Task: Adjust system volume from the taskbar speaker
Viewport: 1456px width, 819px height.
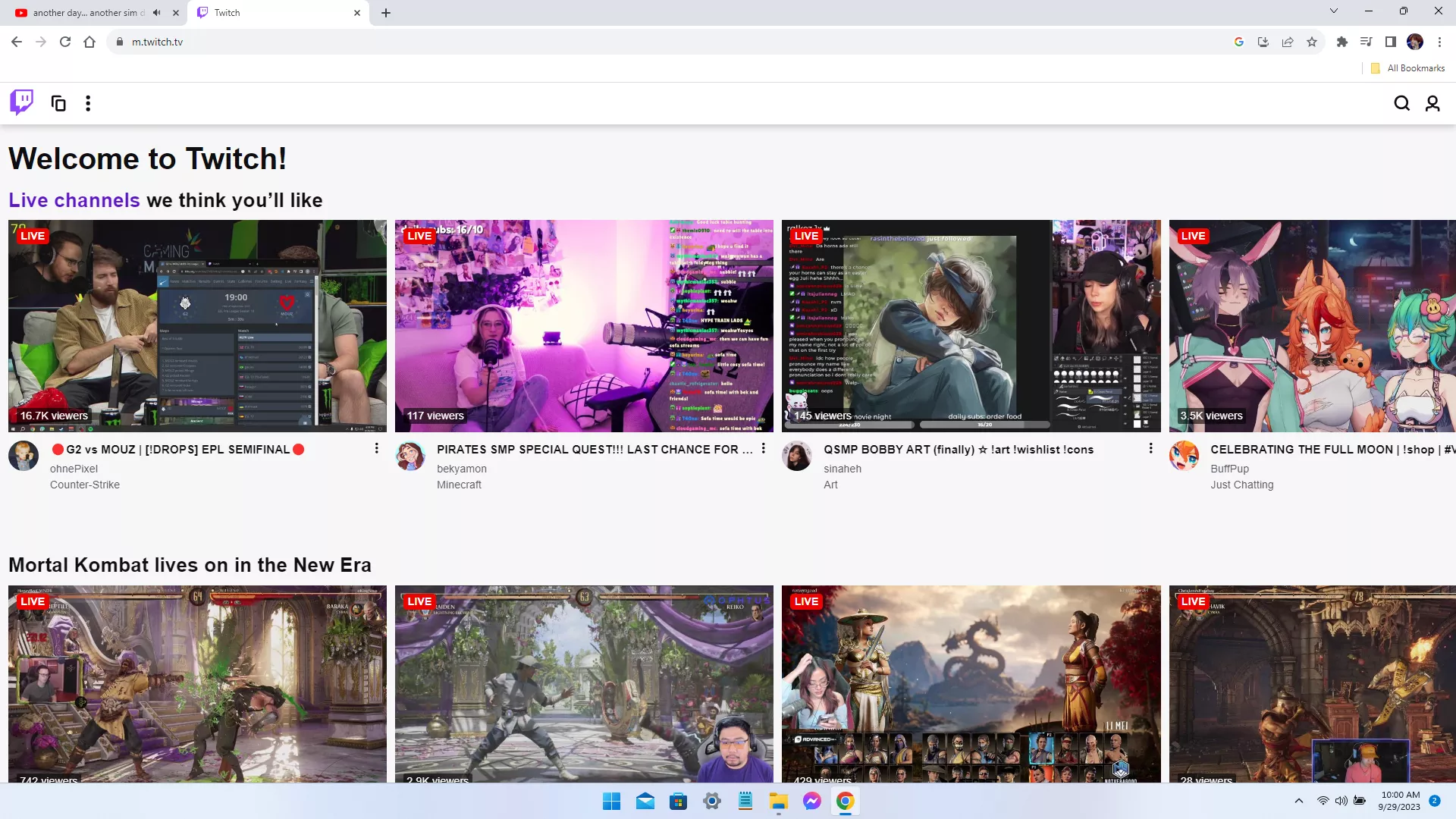Action: pos(1341,801)
